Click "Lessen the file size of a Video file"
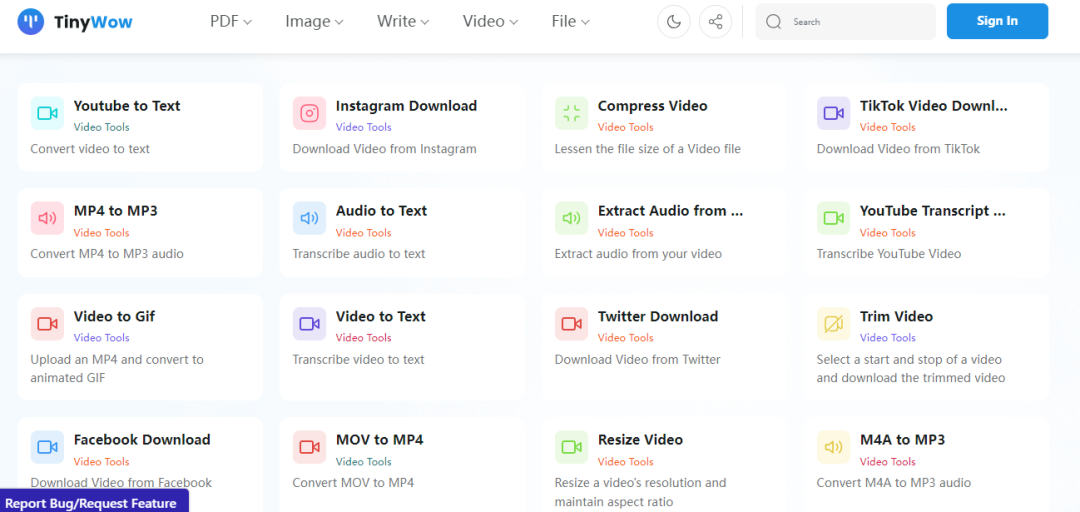Screen dimensions: 1080x512 [x=647, y=149]
